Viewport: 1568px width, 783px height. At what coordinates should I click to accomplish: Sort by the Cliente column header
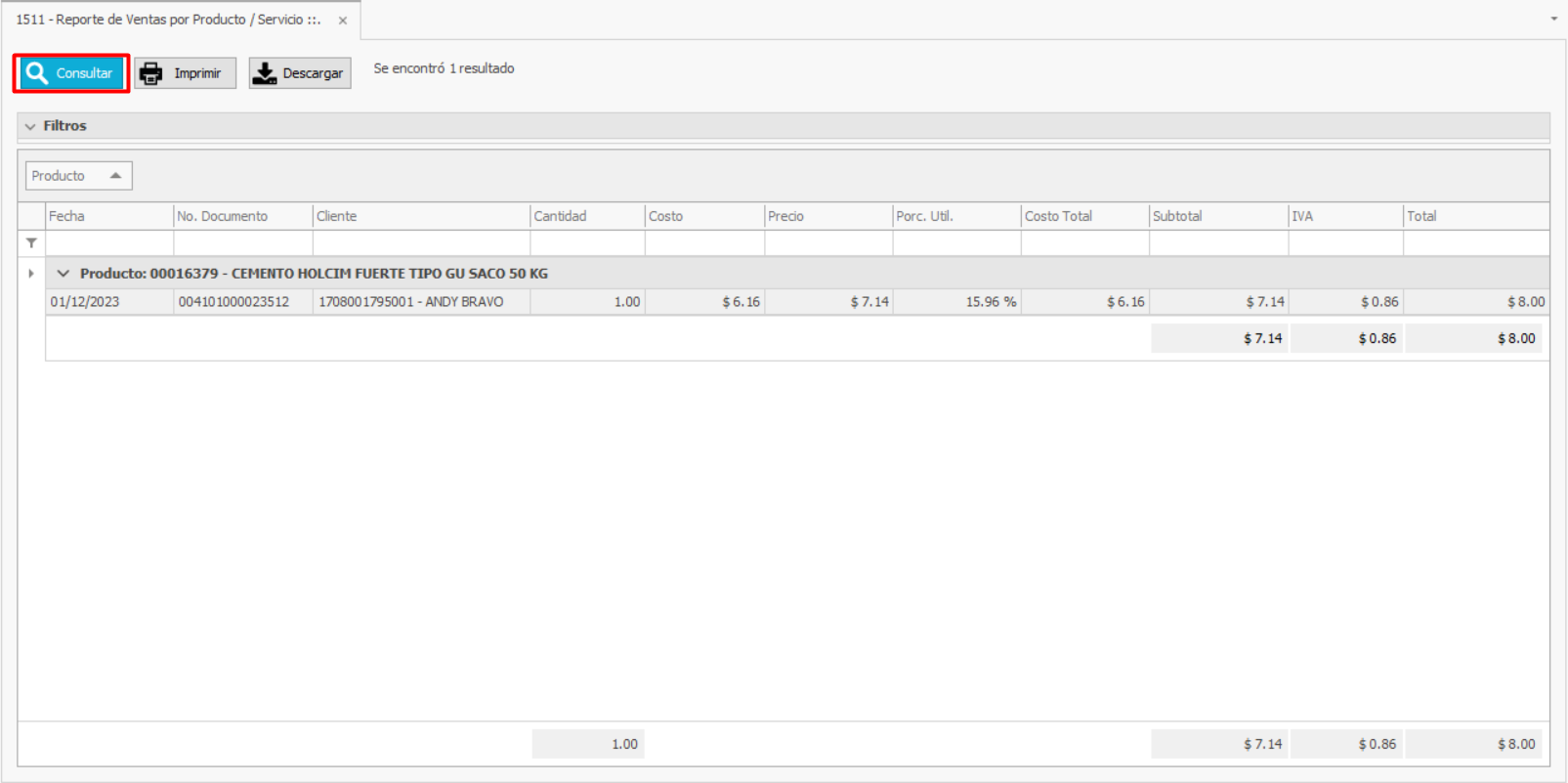click(x=421, y=216)
